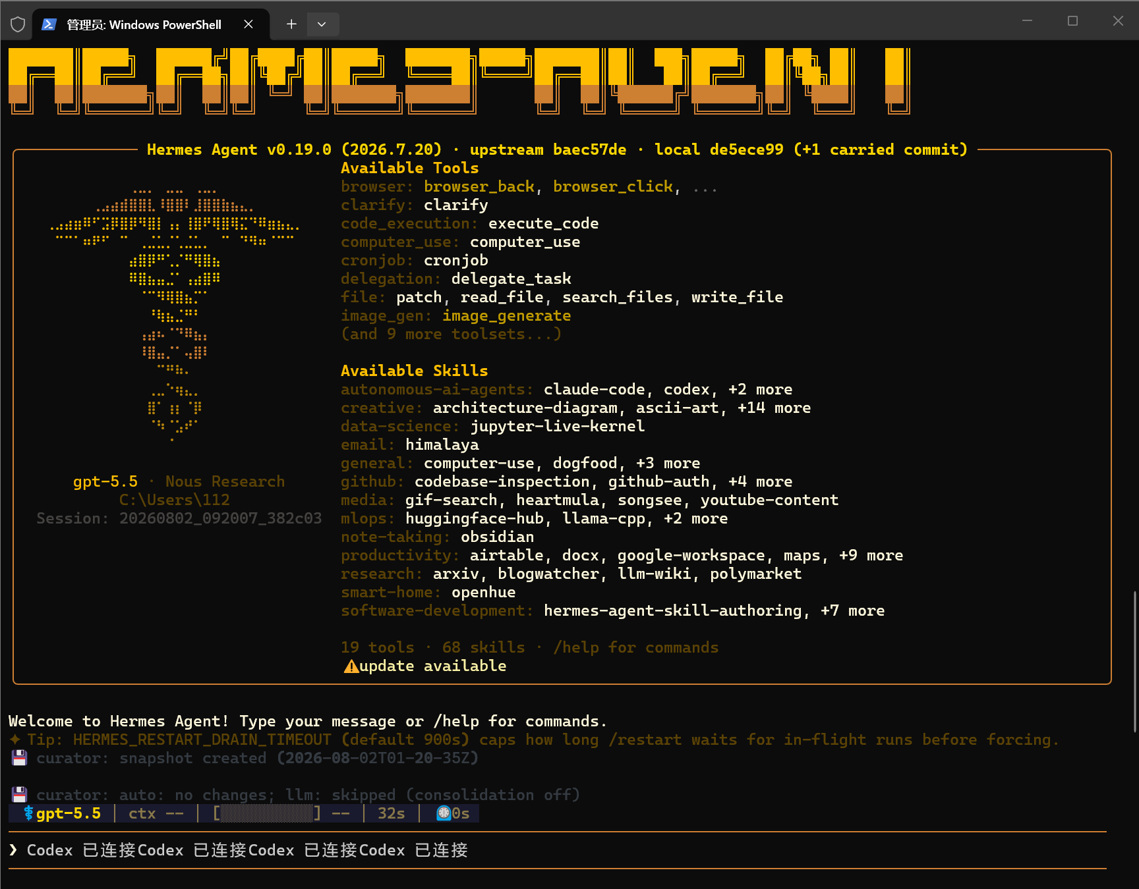
Task: Click the input line with Codex 已连接
Action: pos(557,850)
